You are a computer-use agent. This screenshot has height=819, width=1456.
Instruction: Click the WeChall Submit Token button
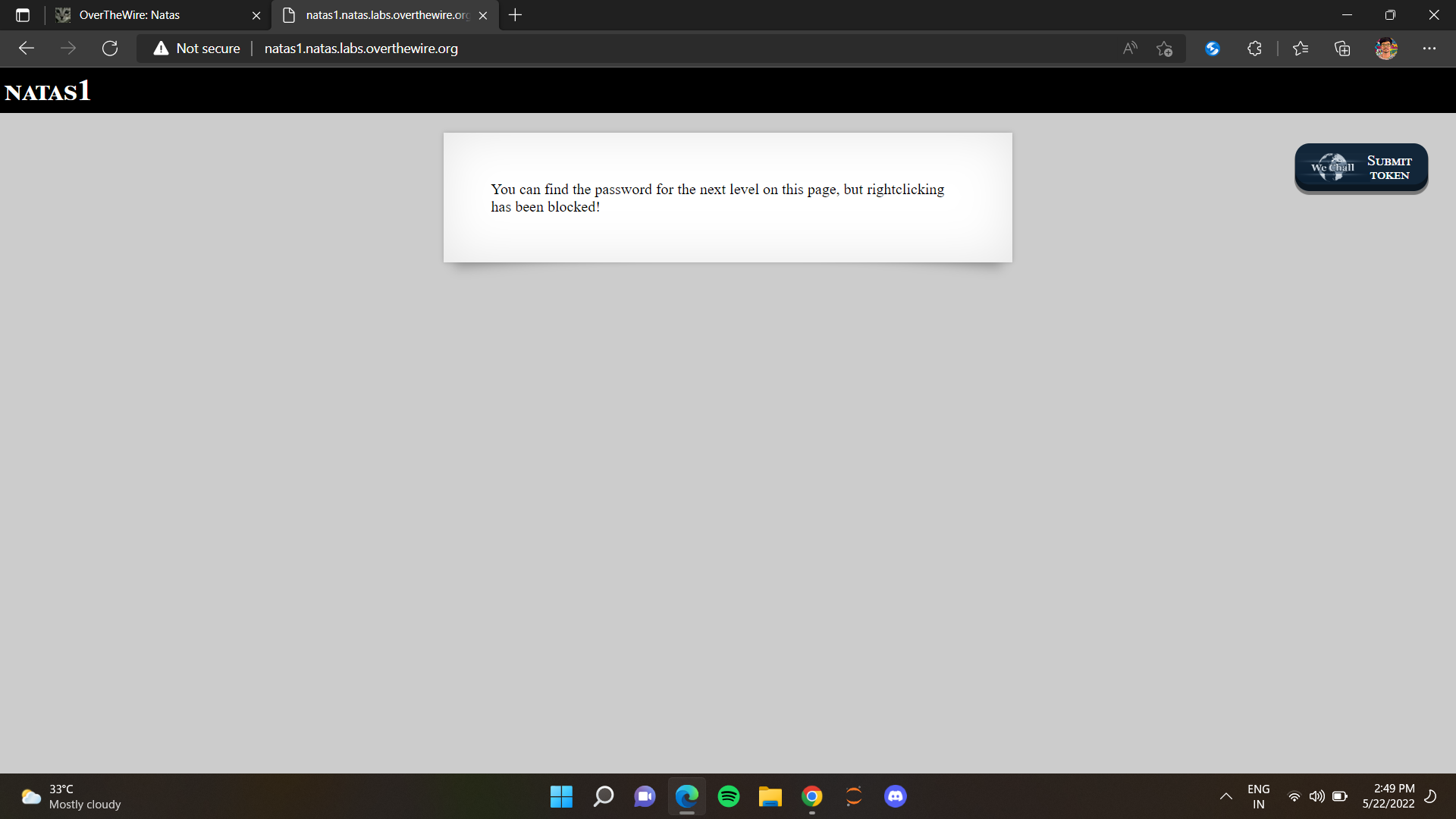1361,168
